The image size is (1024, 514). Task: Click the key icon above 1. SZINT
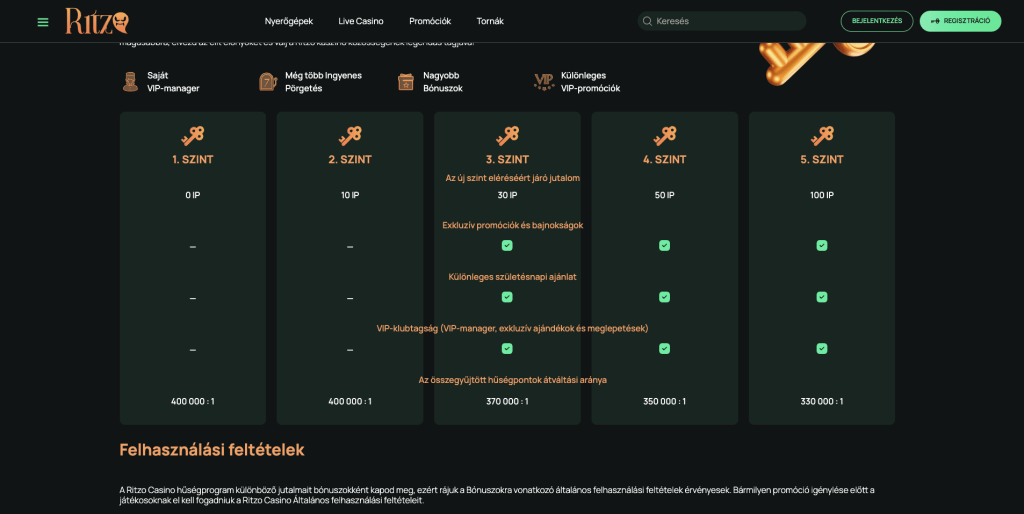tap(192, 135)
